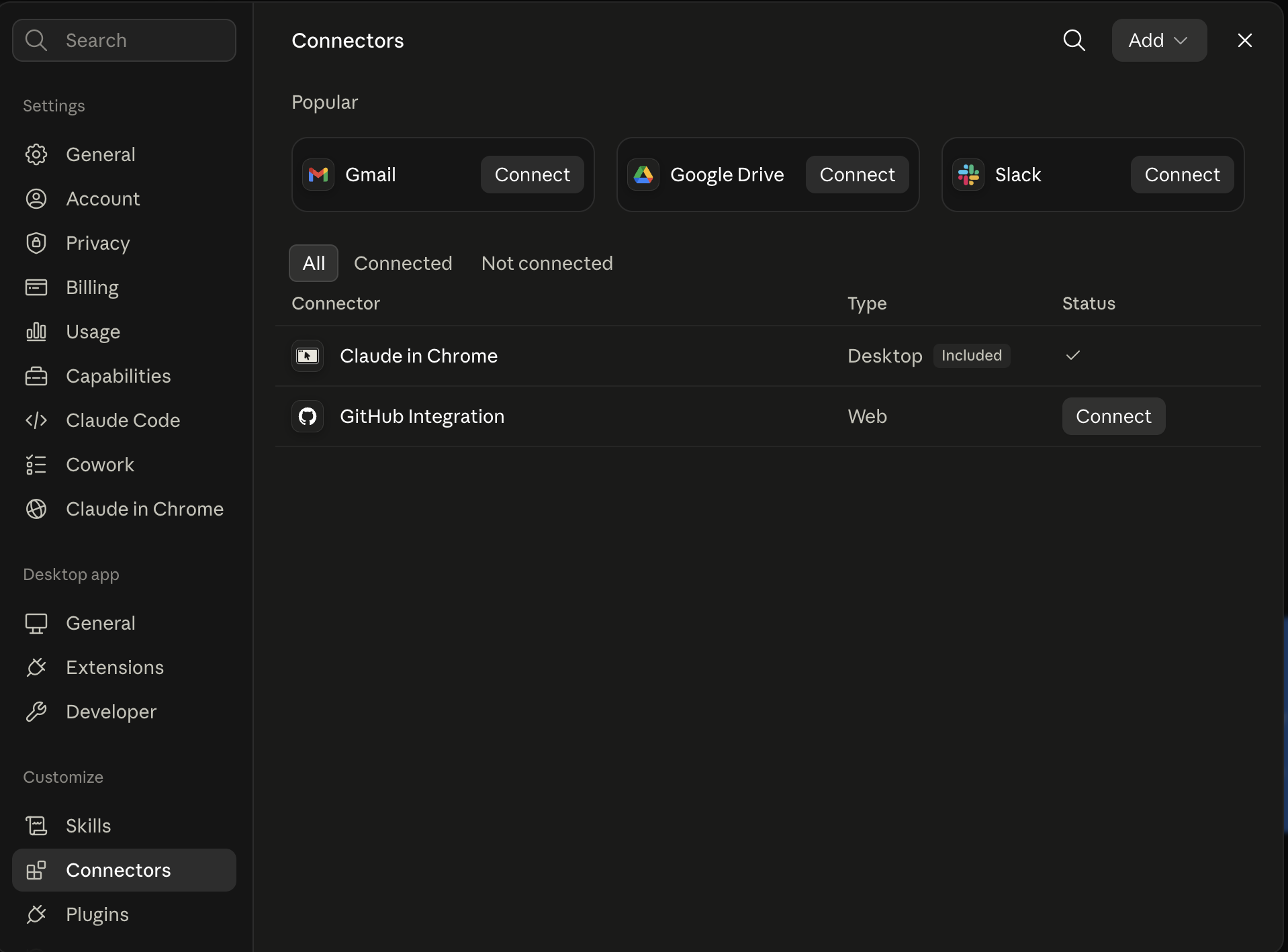
Task: Click the Skills scroll icon
Action: click(x=36, y=826)
